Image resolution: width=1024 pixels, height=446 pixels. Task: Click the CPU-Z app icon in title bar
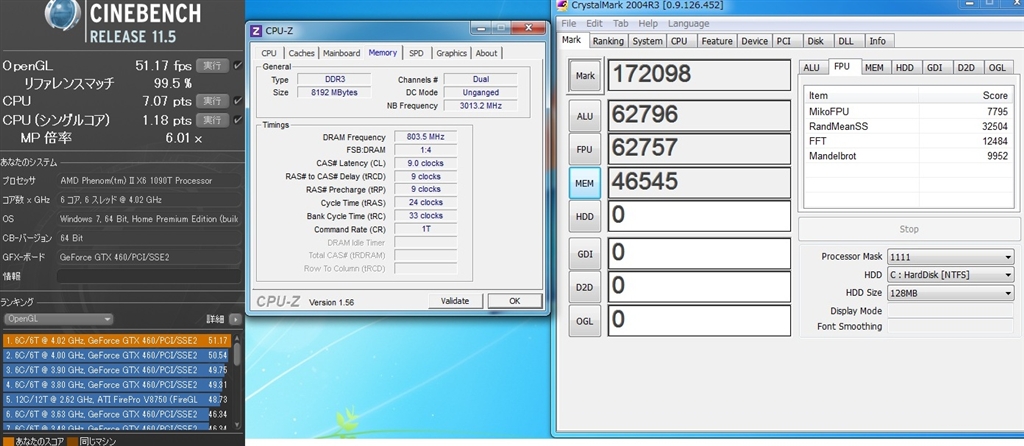[257, 33]
